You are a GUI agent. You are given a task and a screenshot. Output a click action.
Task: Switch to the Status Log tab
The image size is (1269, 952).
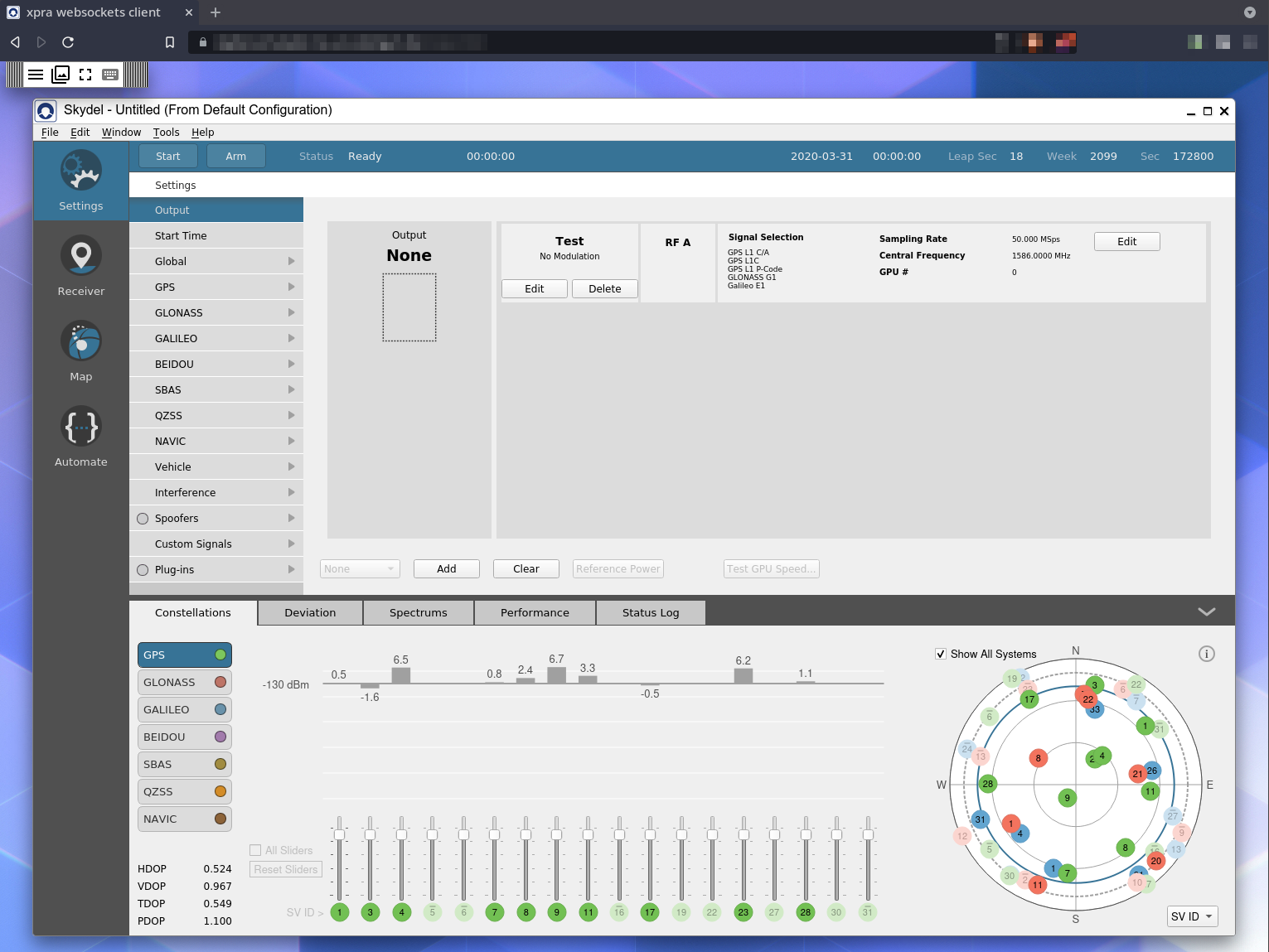pyautogui.click(x=651, y=612)
